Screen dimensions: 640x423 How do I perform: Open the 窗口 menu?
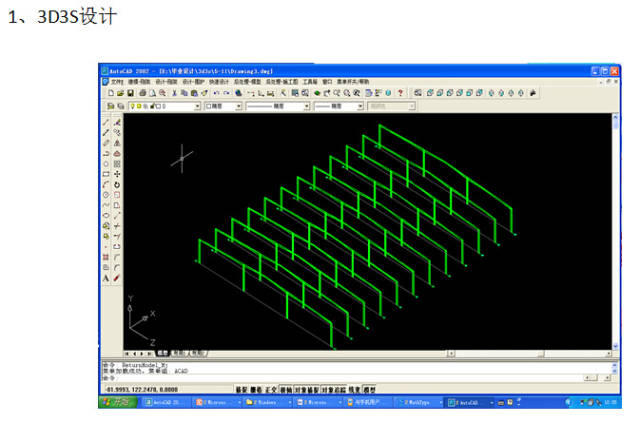tap(327, 82)
